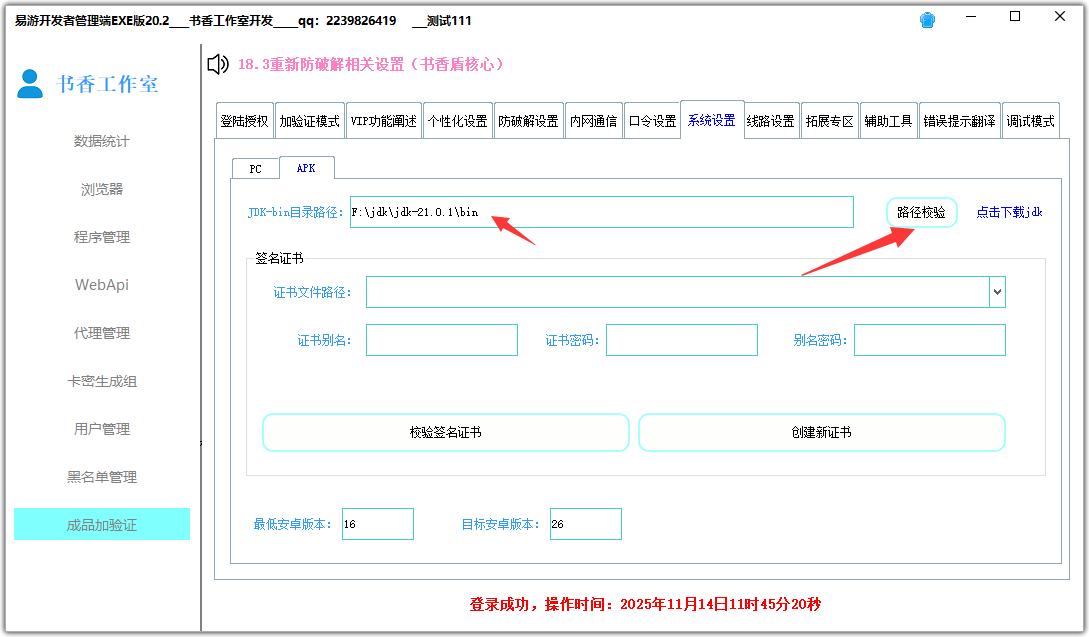The height and width of the screenshot is (637, 1089).
Task: Go to 用户管理 in sidebar
Action: [x=101, y=429]
